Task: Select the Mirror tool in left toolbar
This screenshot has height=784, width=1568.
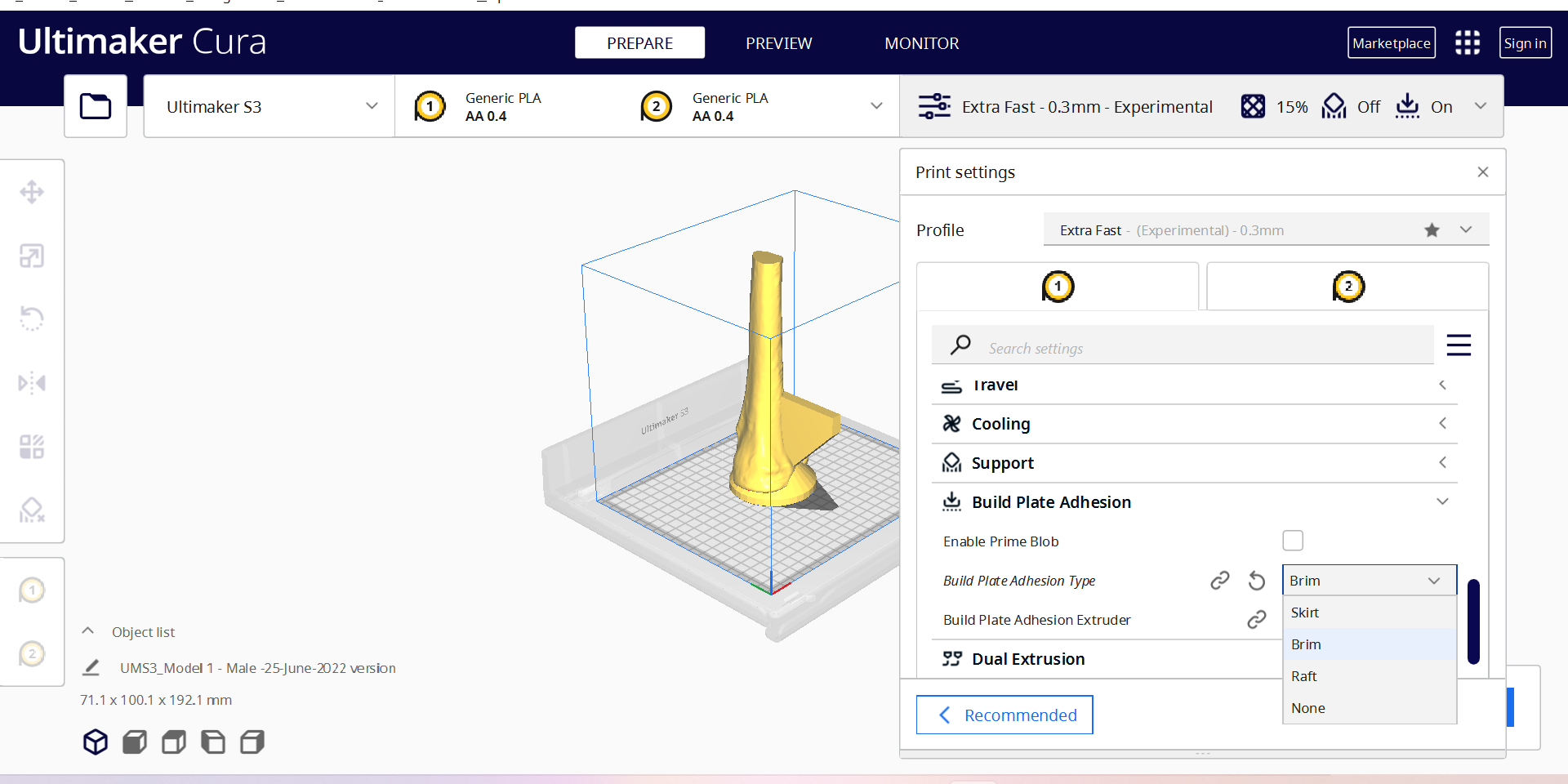Action: (32, 382)
